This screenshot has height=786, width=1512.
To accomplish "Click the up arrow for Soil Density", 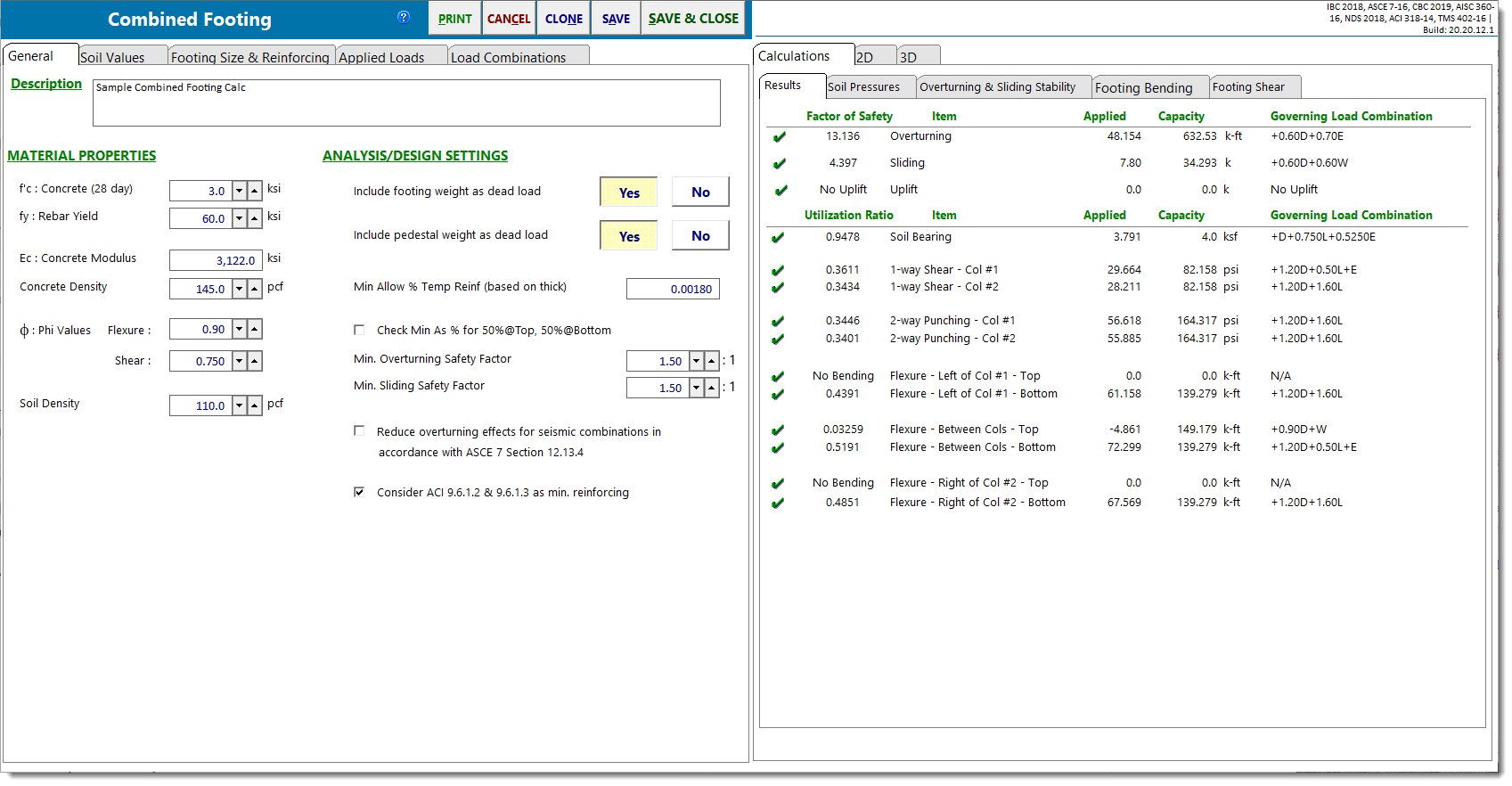I will click(255, 405).
